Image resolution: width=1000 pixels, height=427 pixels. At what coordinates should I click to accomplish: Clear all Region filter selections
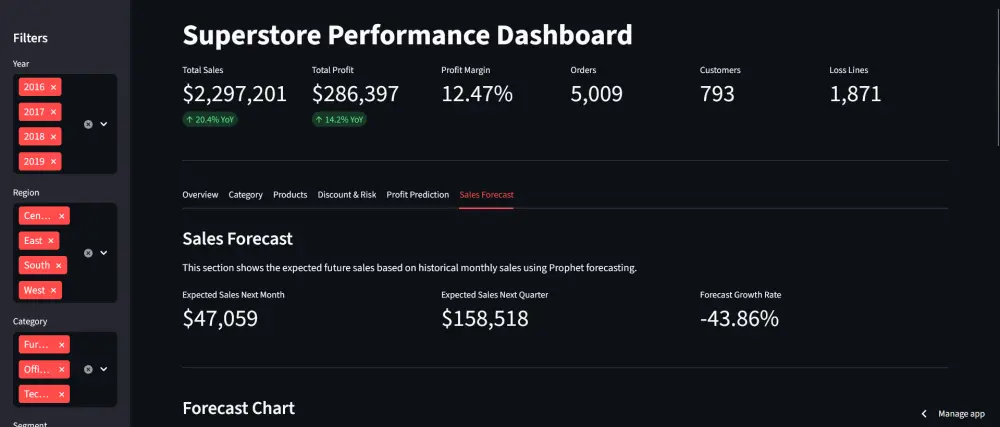click(x=88, y=253)
